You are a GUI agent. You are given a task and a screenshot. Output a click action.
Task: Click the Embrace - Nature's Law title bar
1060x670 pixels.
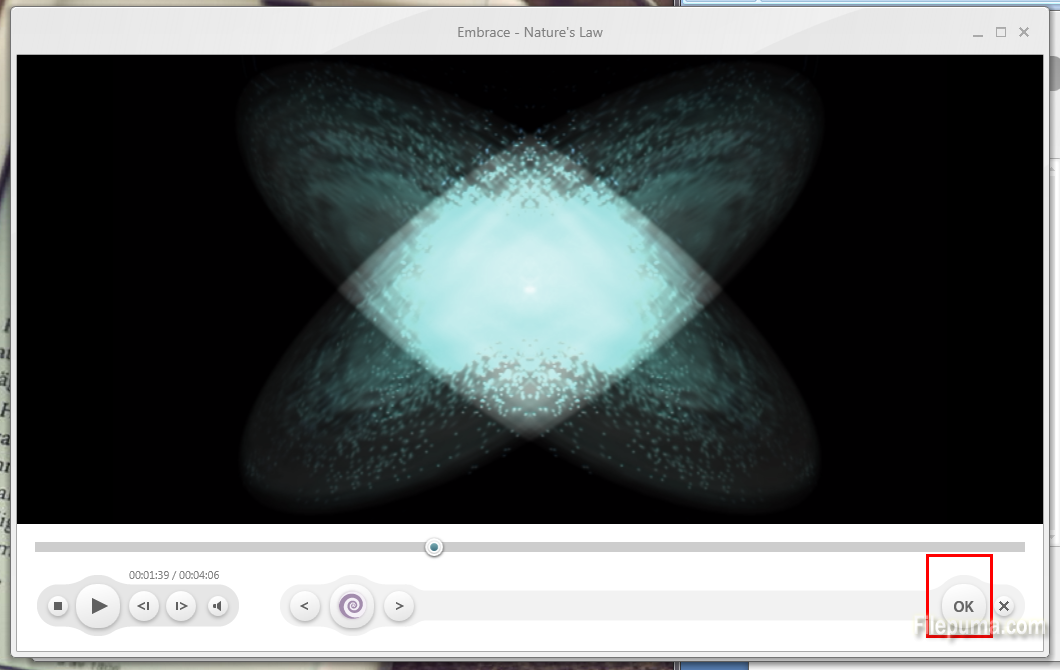(530, 32)
